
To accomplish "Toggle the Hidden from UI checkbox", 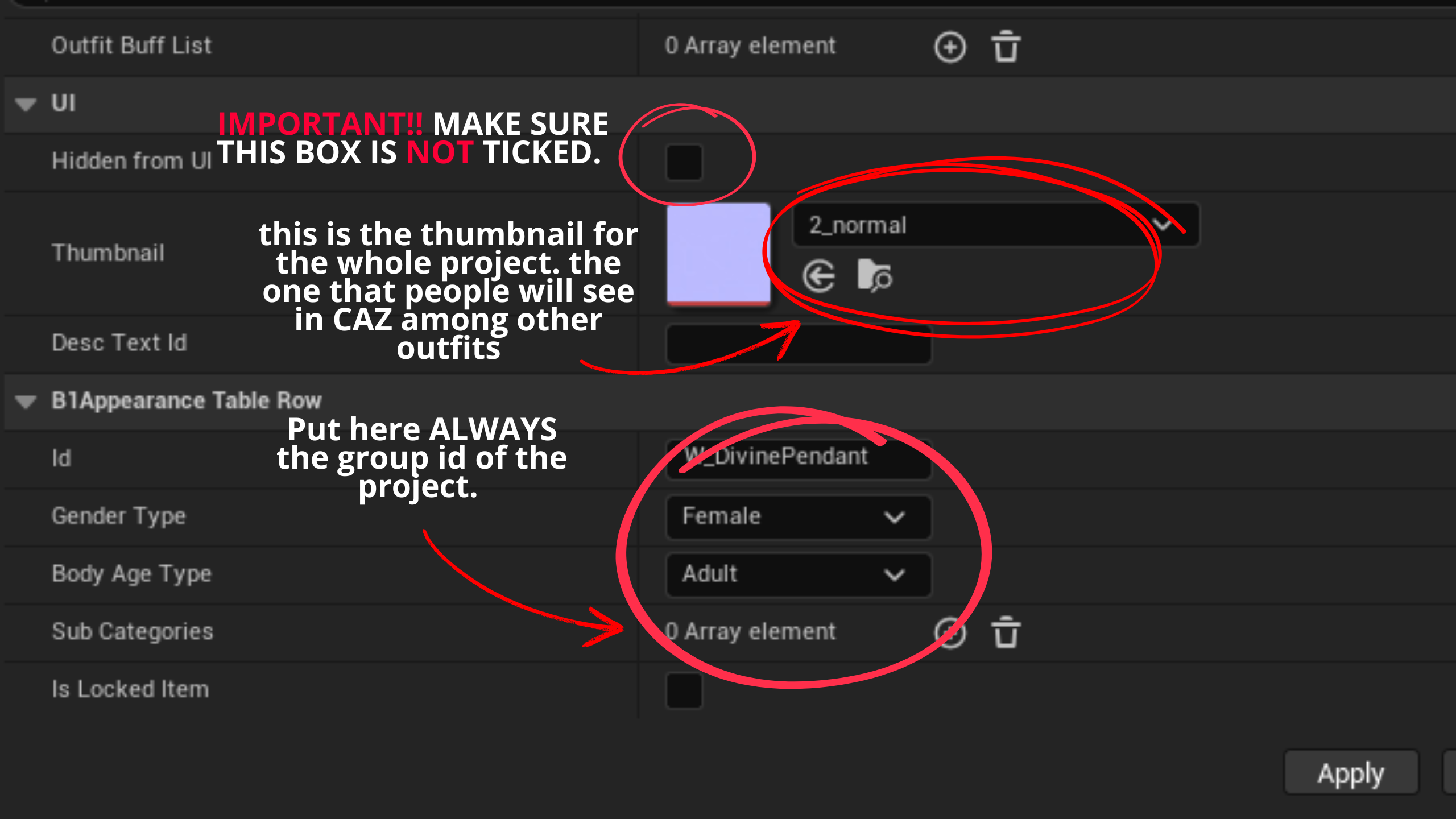I will [684, 162].
